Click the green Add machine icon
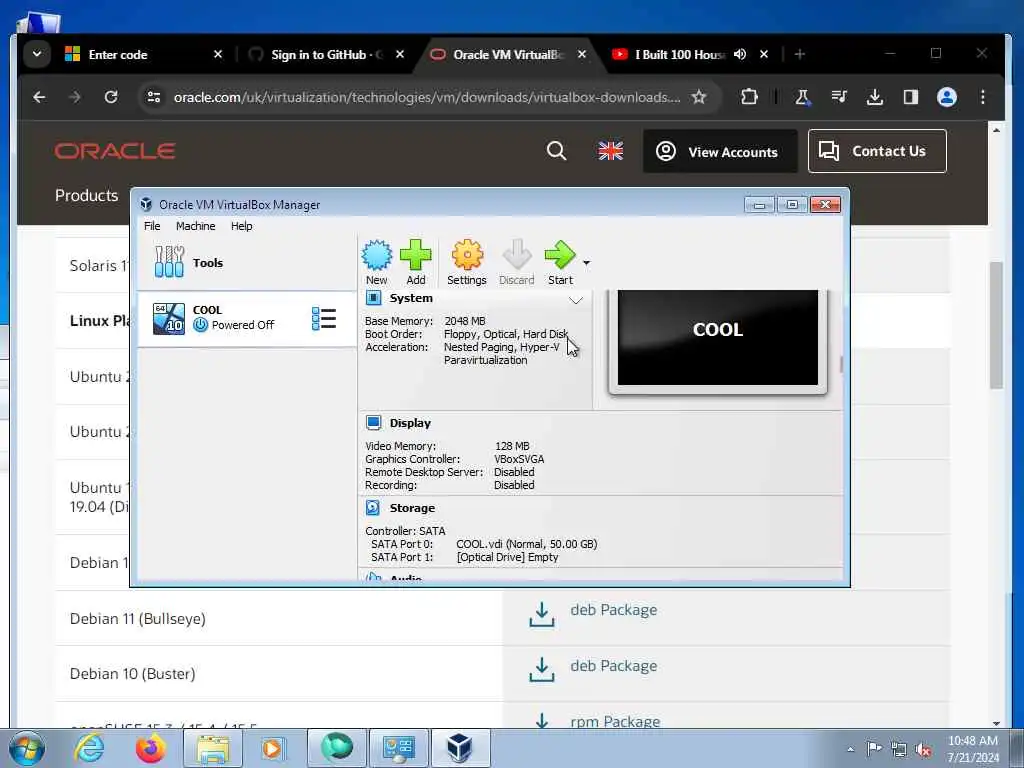Image resolution: width=1024 pixels, height=768 pixels. pos(416,262)
